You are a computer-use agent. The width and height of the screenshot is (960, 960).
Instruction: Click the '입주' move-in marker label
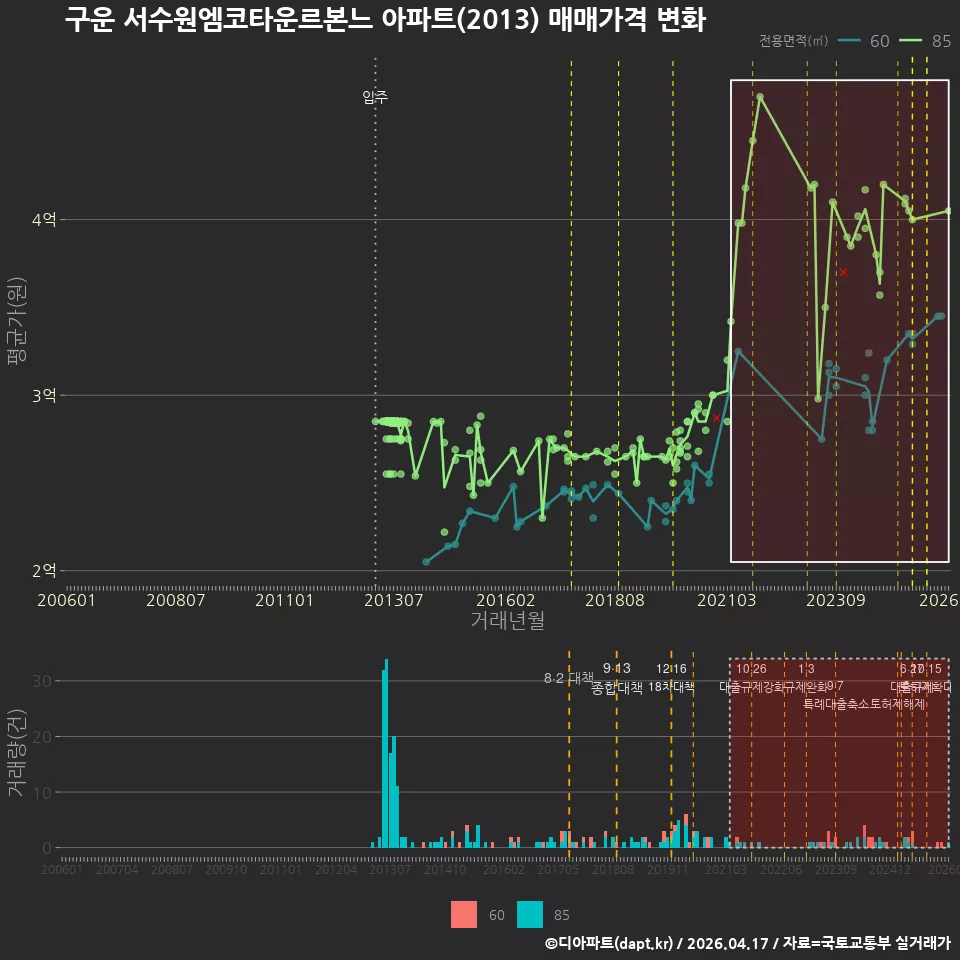[375, 97]
